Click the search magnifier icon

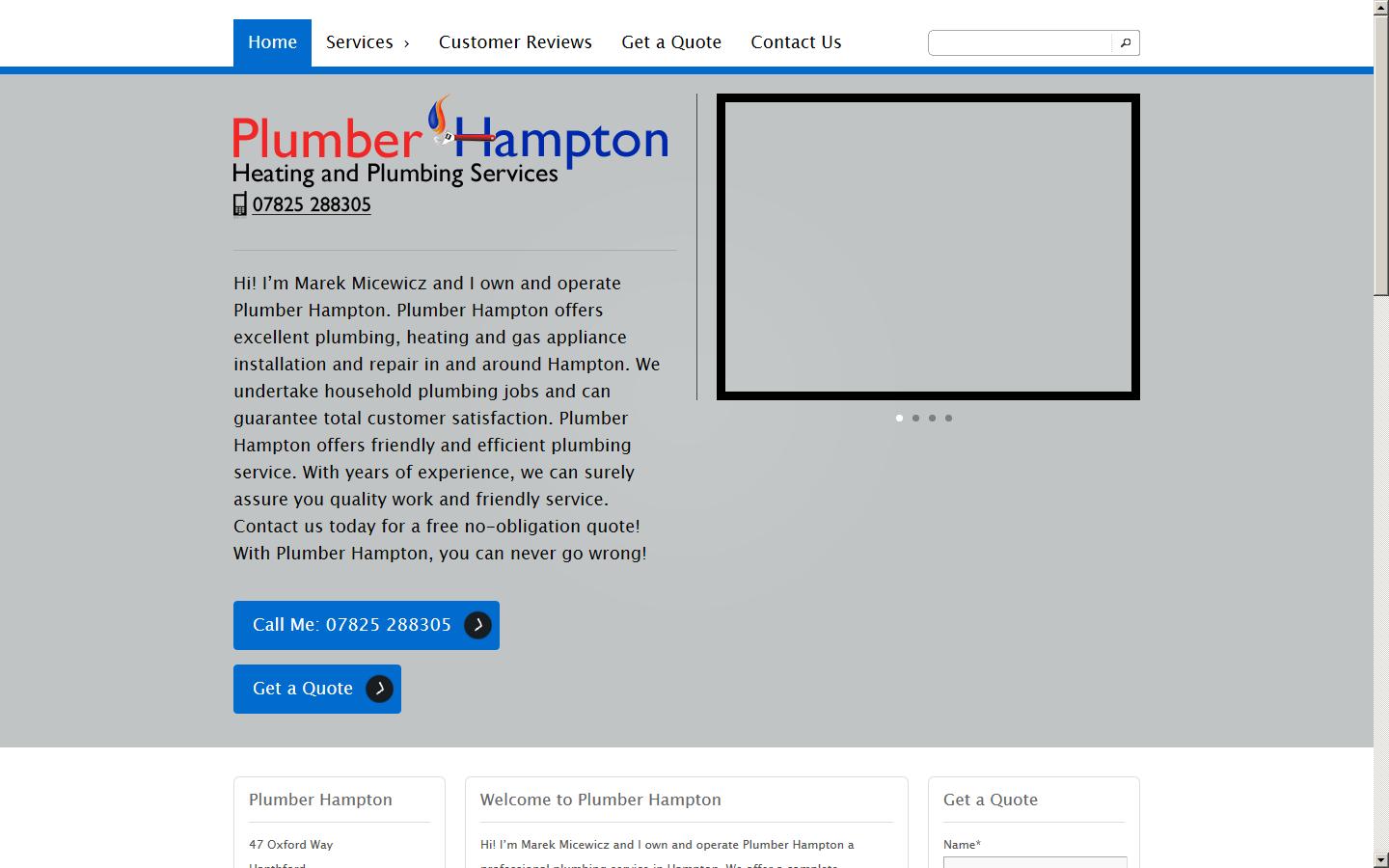[x=1126, y=42]
